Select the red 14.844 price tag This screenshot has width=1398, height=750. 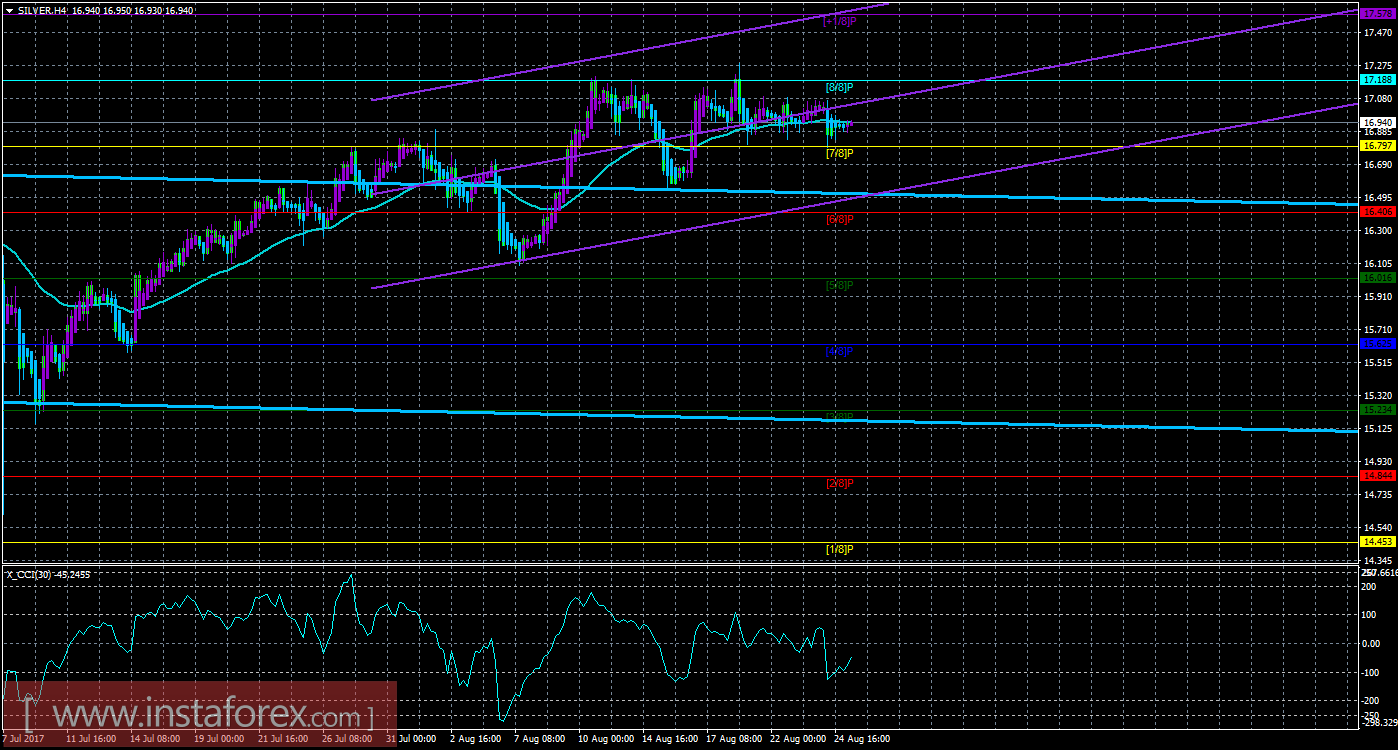(x=1378, y=475)
